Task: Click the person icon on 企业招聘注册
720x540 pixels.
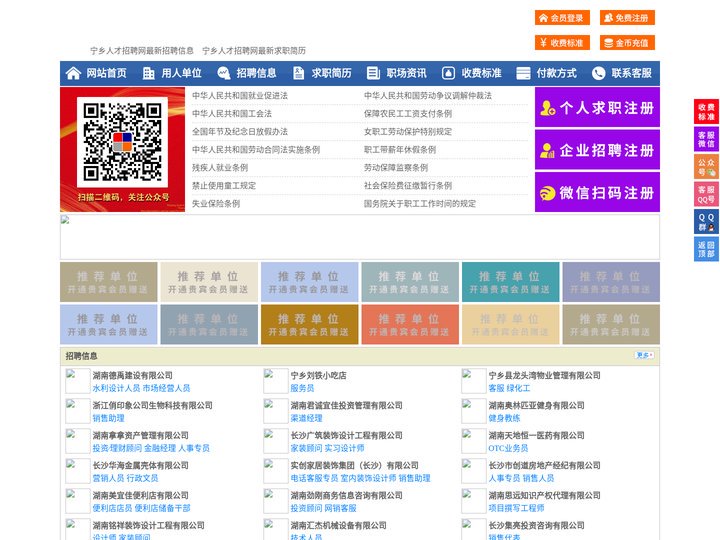Action: point(547,150)
